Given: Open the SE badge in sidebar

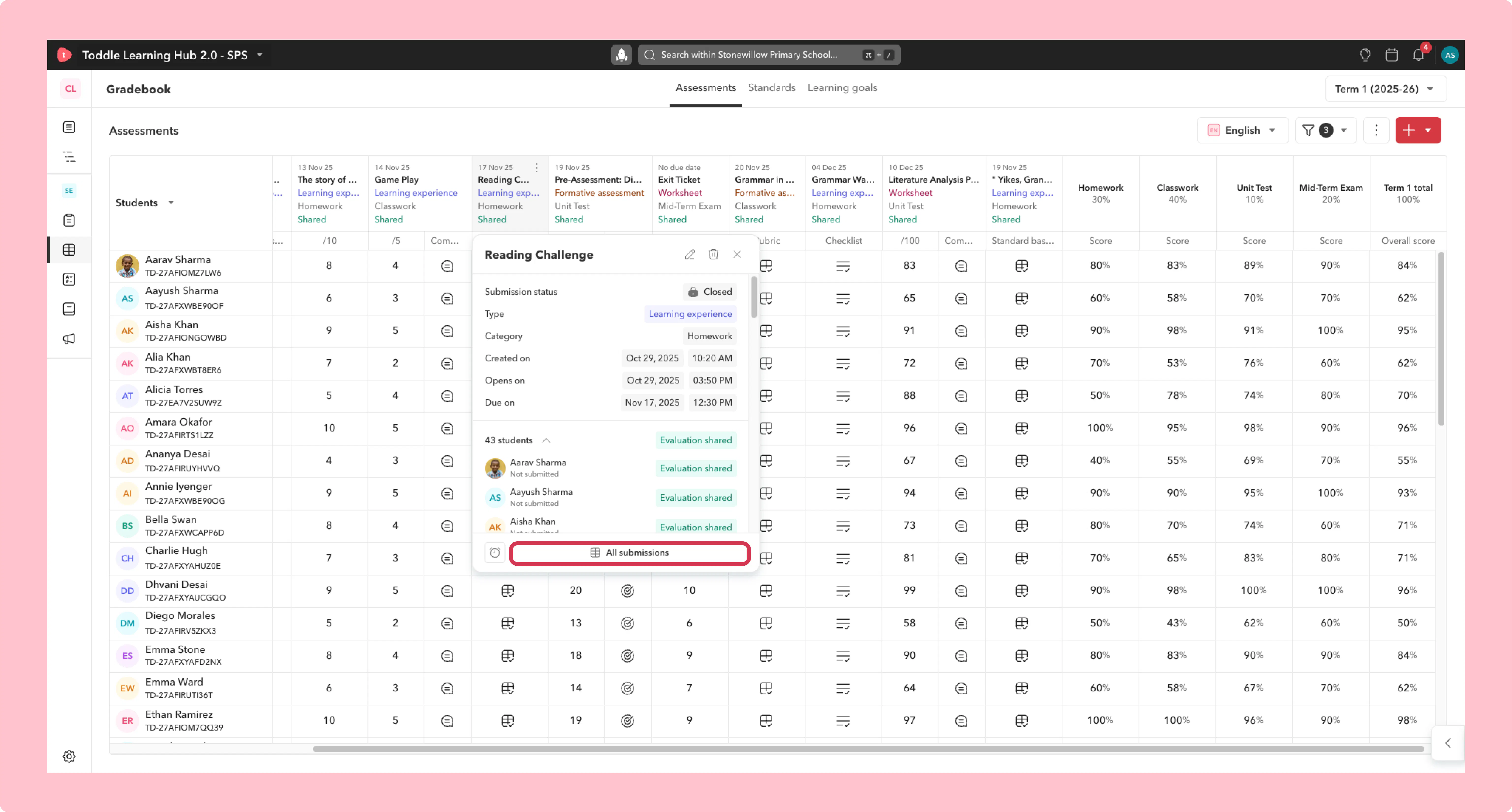Looking at the screenshot, I should coord(69,190).
